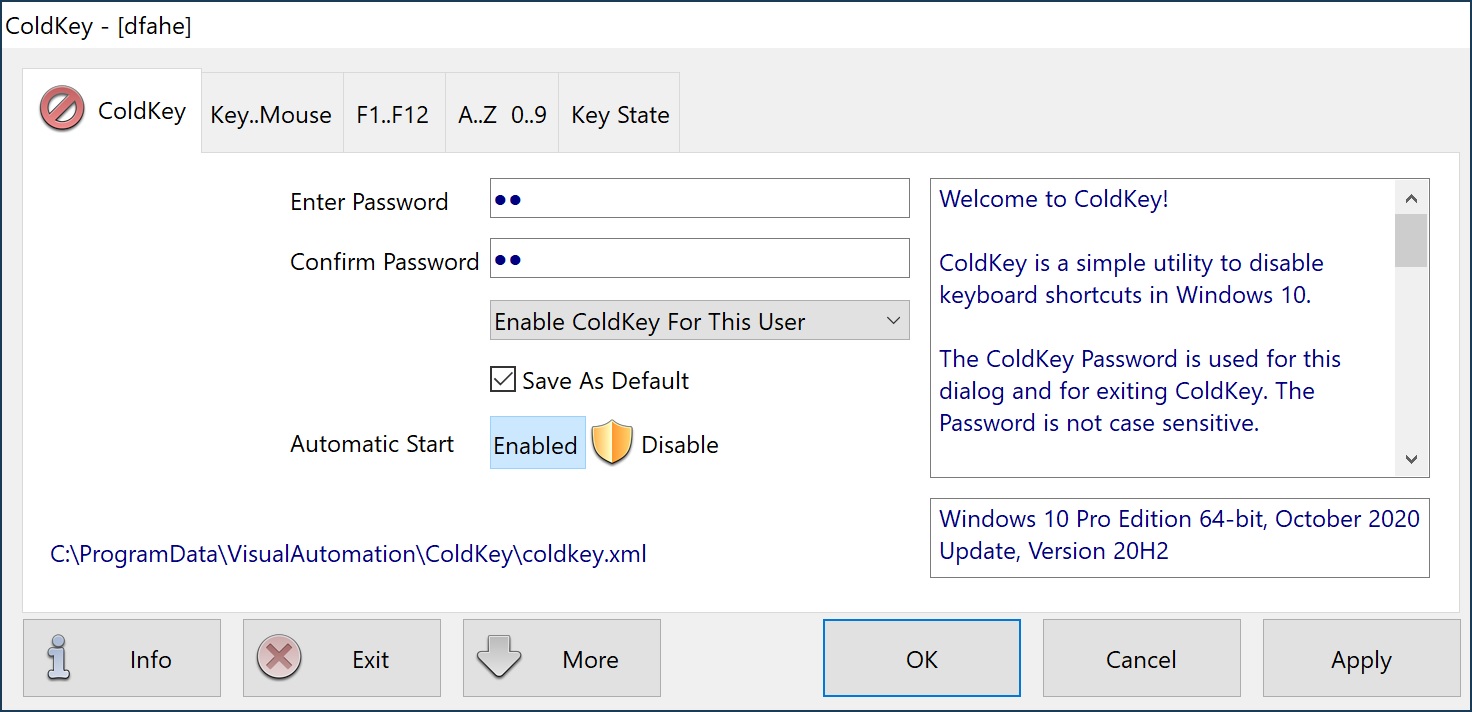The width and height of the screenshot is (1472, 712).
Task: Toggle the Save As Default checkbox
Action: click(x=502, y=381)
